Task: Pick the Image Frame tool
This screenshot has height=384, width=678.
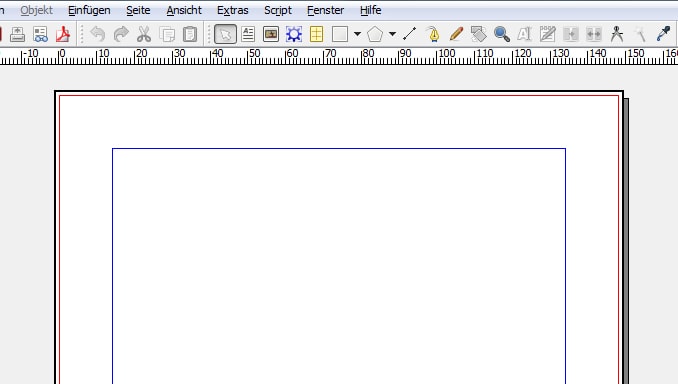Action: (271, 34)
